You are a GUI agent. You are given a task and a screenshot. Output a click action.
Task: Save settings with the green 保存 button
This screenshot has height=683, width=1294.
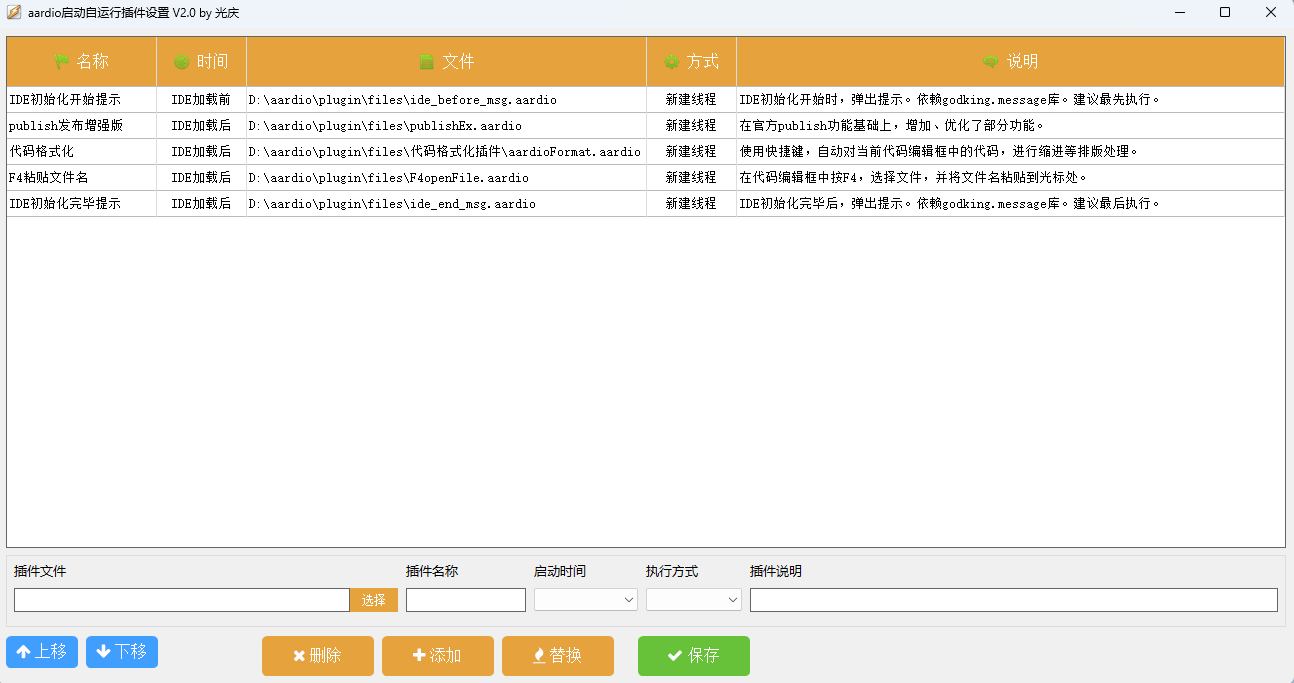tap(694, 656)
